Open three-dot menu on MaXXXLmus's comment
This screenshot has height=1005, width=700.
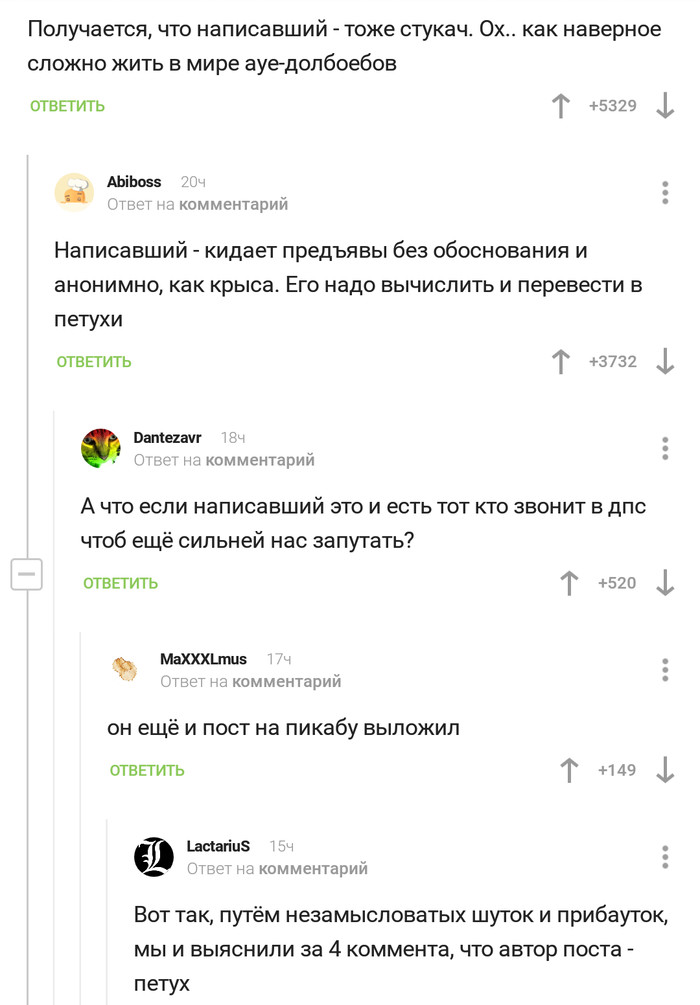[x=665, y=670]
